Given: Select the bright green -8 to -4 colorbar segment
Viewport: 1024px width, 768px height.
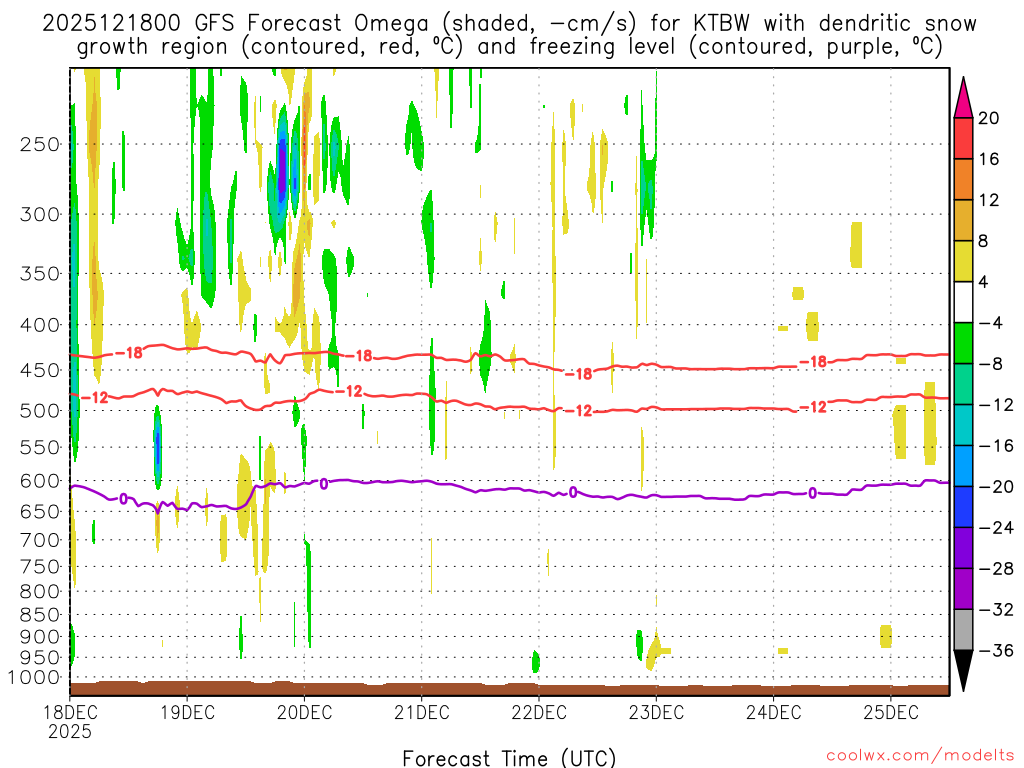Looking at the screenshot, I should click(963, 343).
